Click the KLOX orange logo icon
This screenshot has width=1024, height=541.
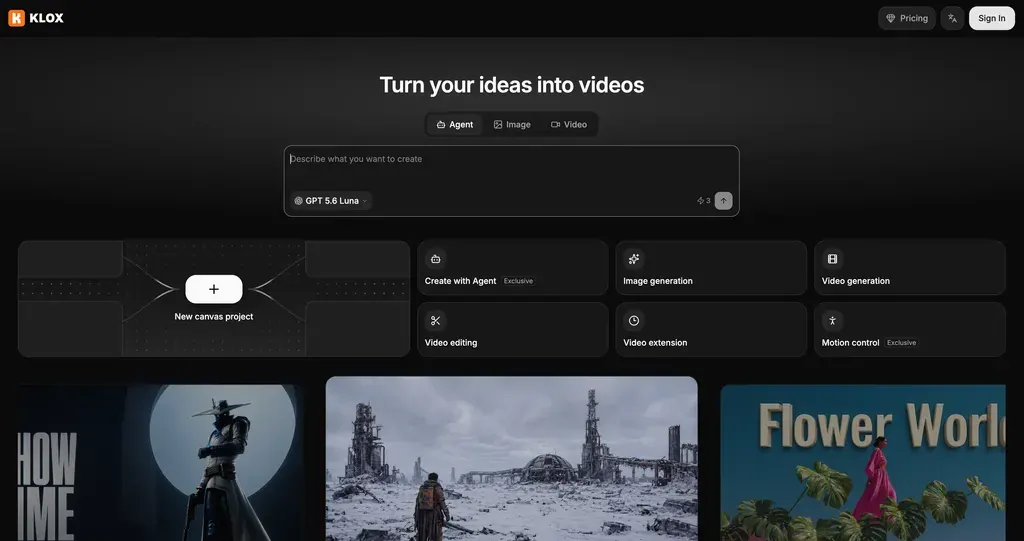tap(16, 18)
